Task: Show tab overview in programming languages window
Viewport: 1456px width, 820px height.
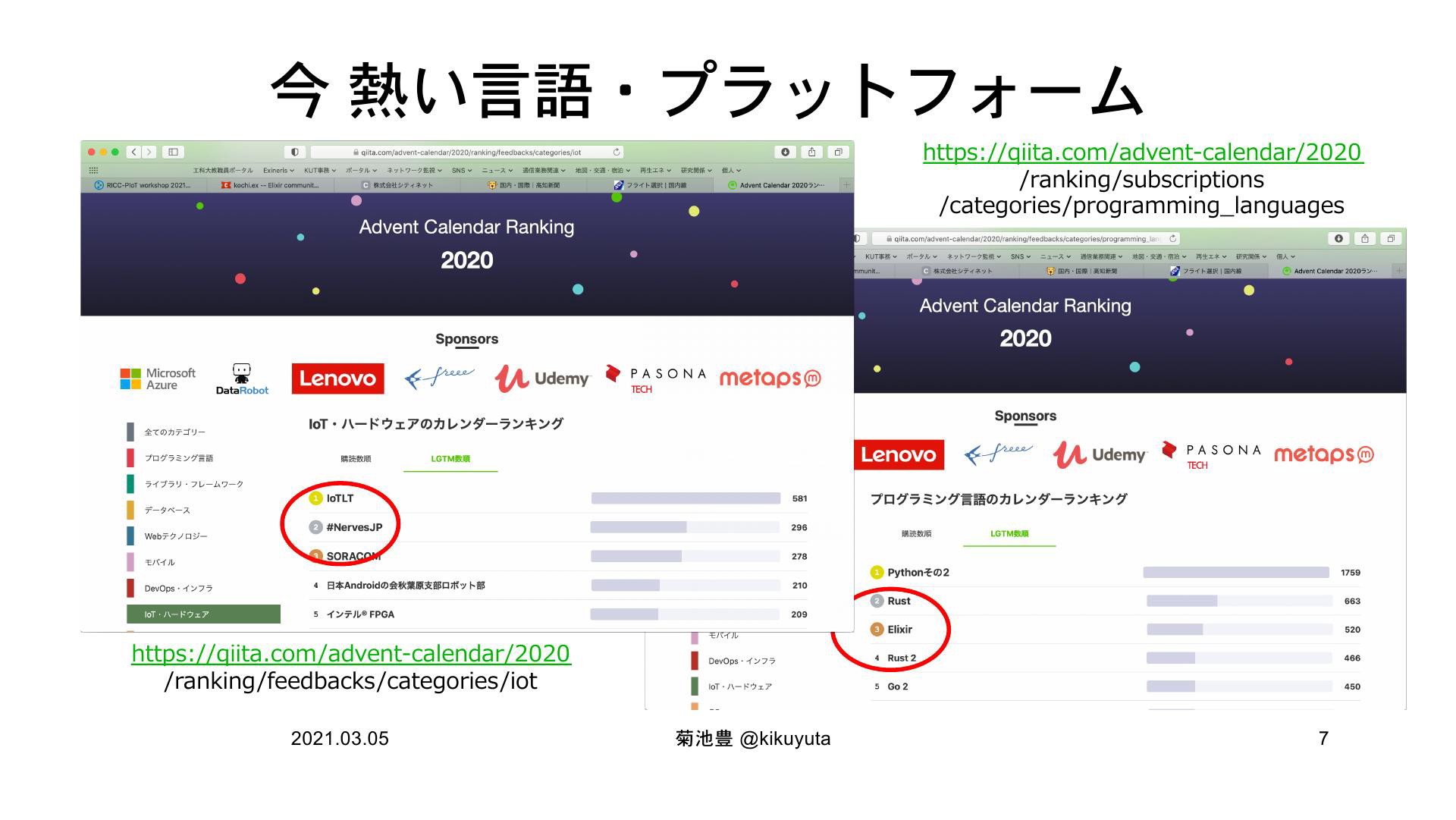Action: tap(1391, 238)
